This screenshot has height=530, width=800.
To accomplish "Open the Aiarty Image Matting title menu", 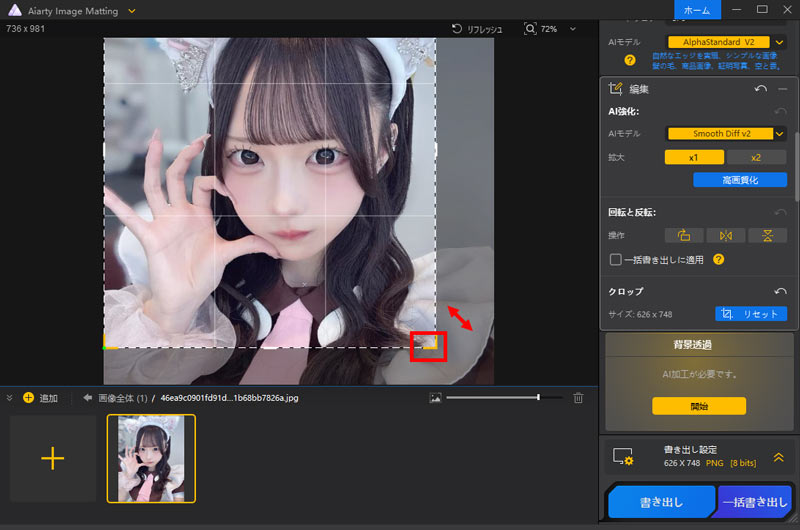I will coord(132,10).
